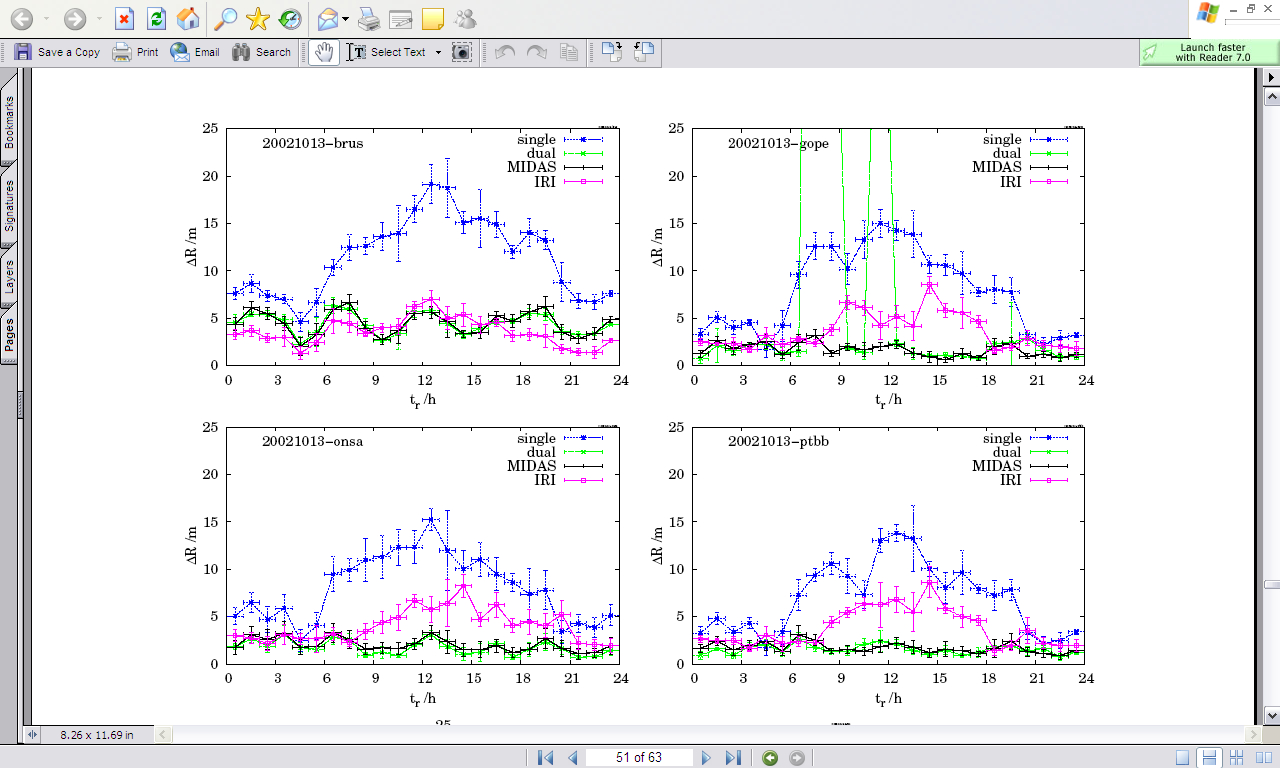
Task: Click the Snapshot camera tool
Action: (461, 52)
